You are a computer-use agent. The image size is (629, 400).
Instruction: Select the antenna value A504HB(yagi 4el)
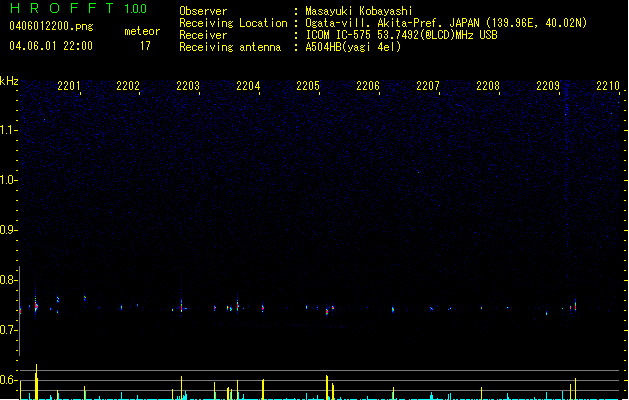coord(353,47)
